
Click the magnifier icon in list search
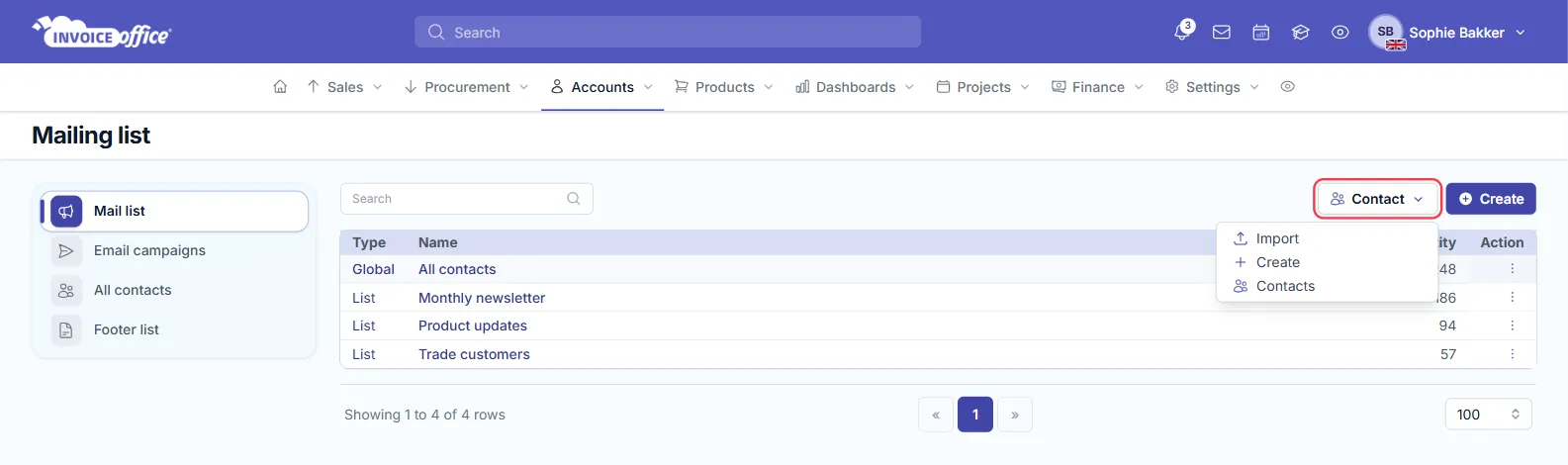(x=574, y=199)
